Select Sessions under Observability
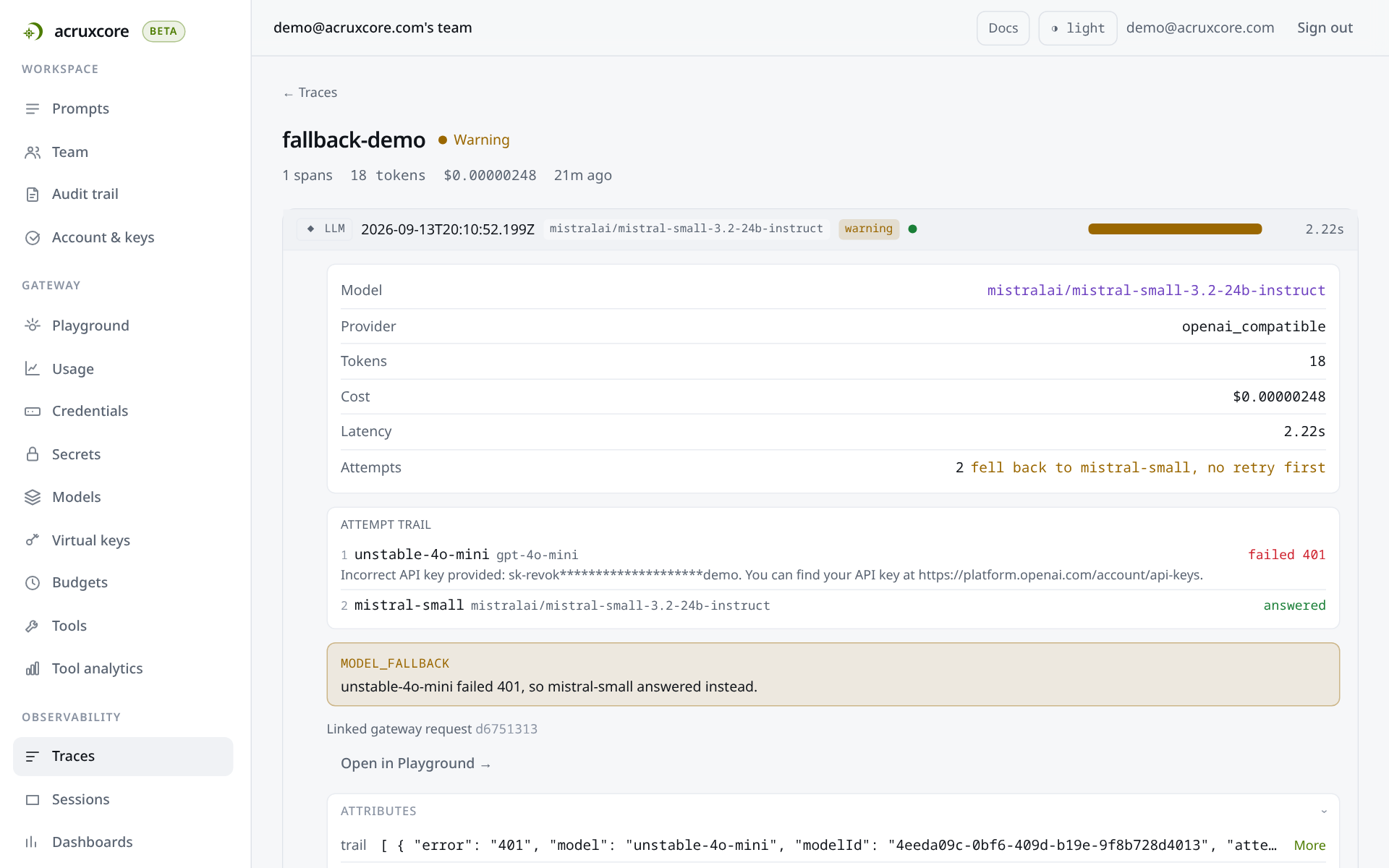This screenshot has height=868, width=1389. [123, 799]
